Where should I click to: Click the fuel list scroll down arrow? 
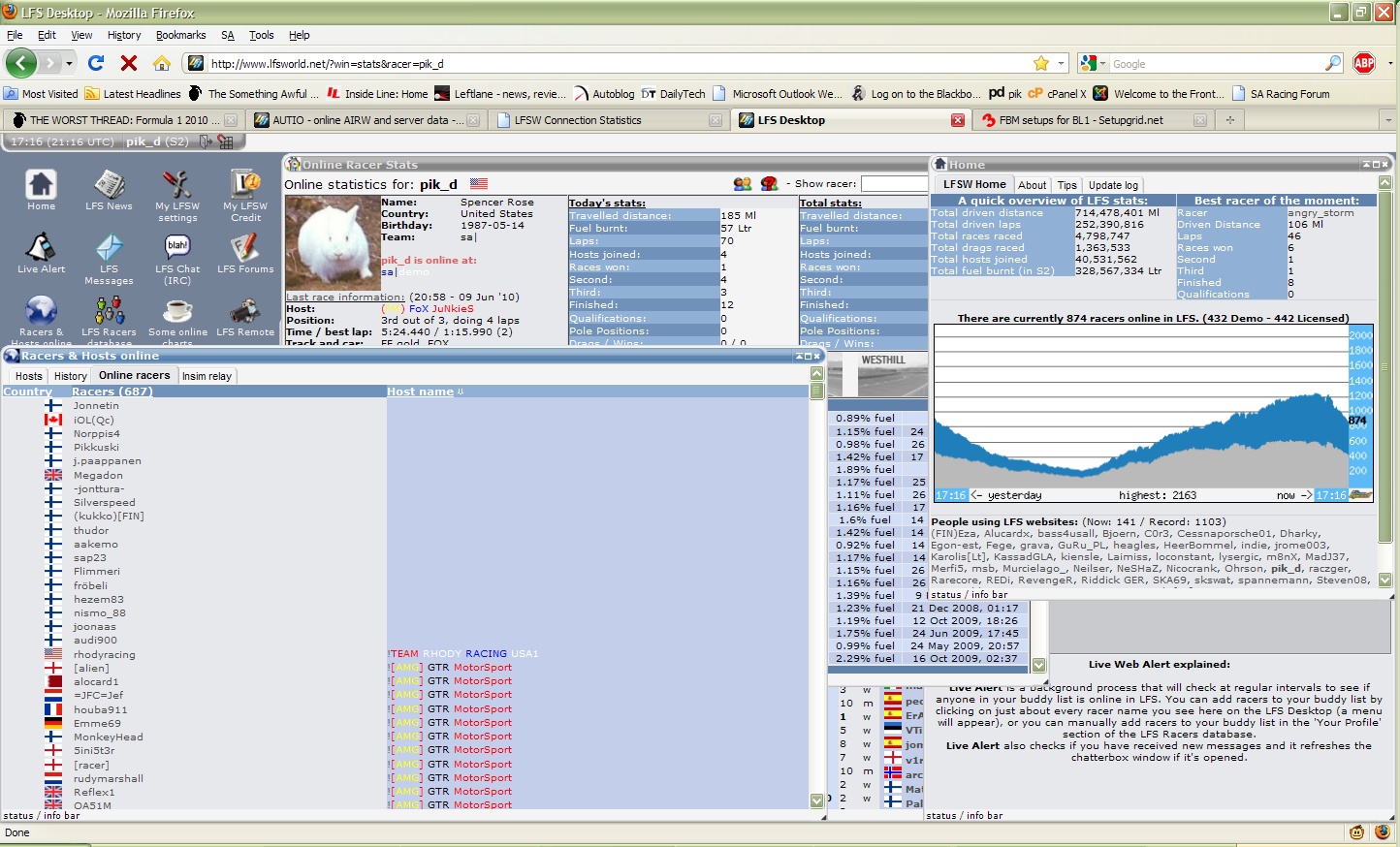(x=1038, y=665)
